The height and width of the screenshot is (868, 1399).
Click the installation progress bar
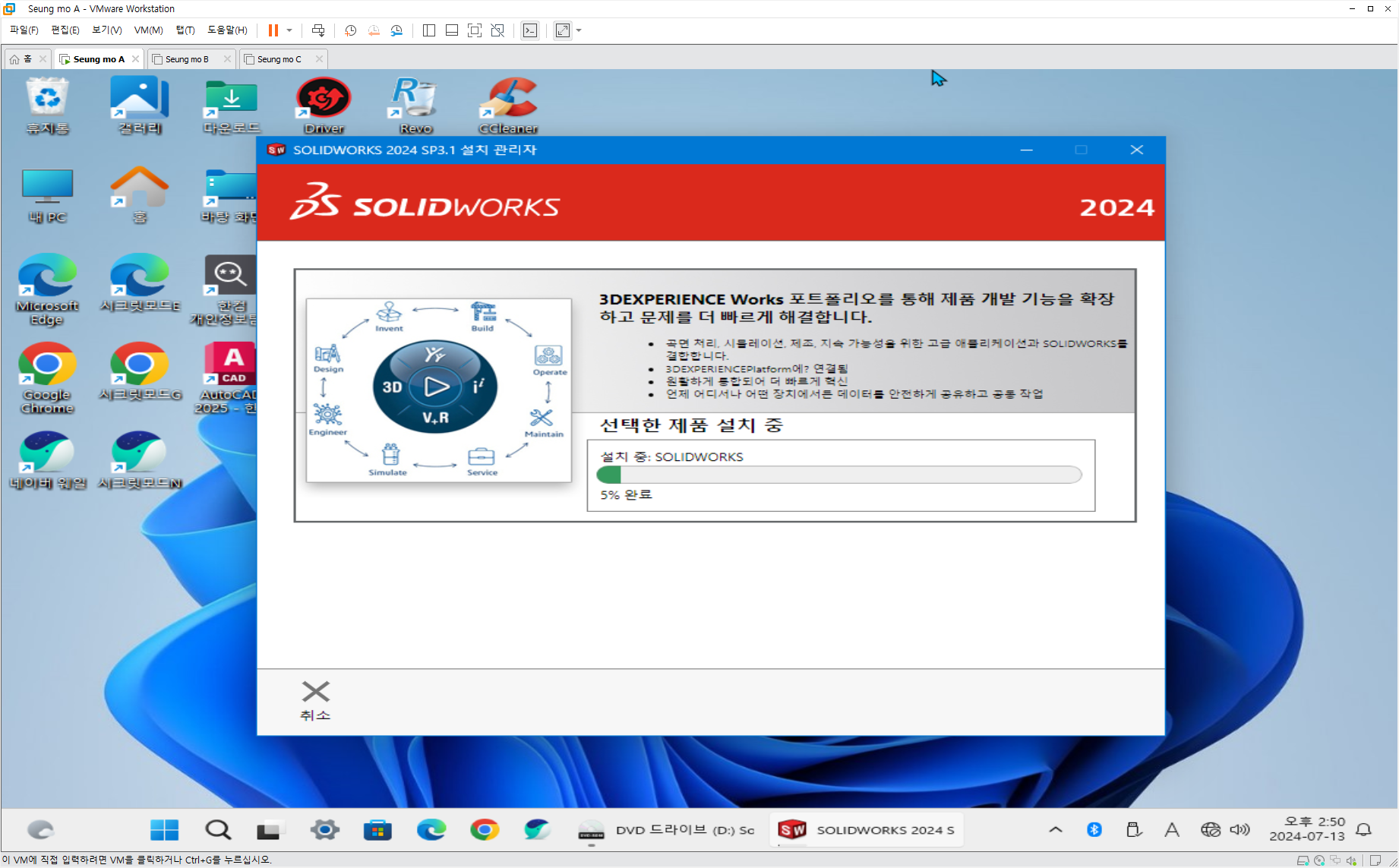[x=839, y=475]
